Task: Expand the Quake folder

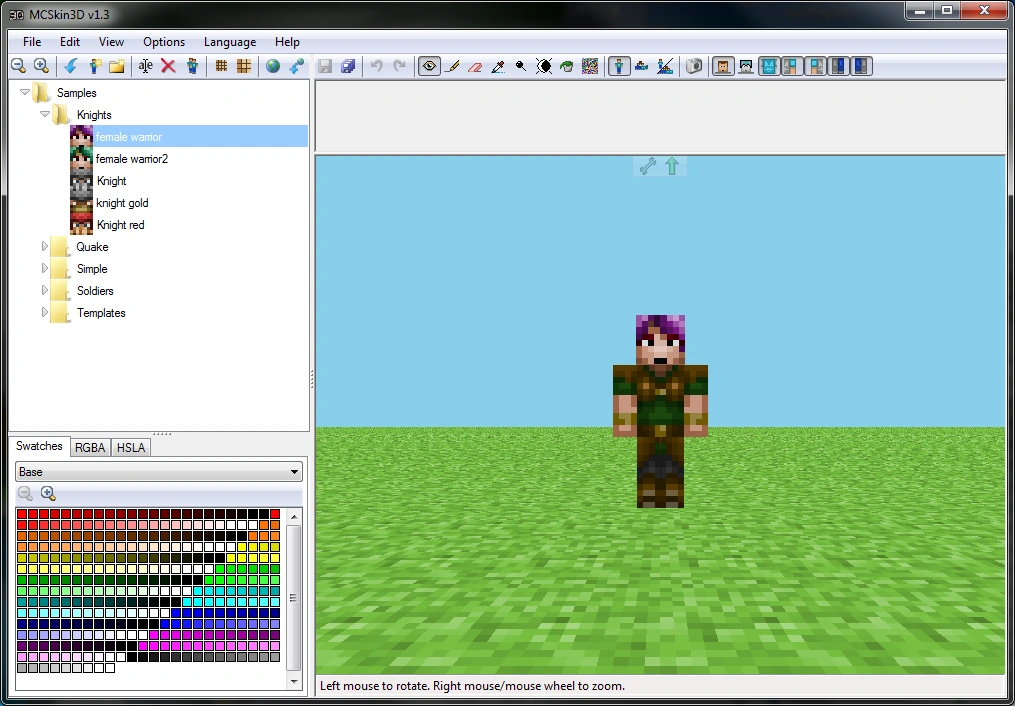Action: 45,247
